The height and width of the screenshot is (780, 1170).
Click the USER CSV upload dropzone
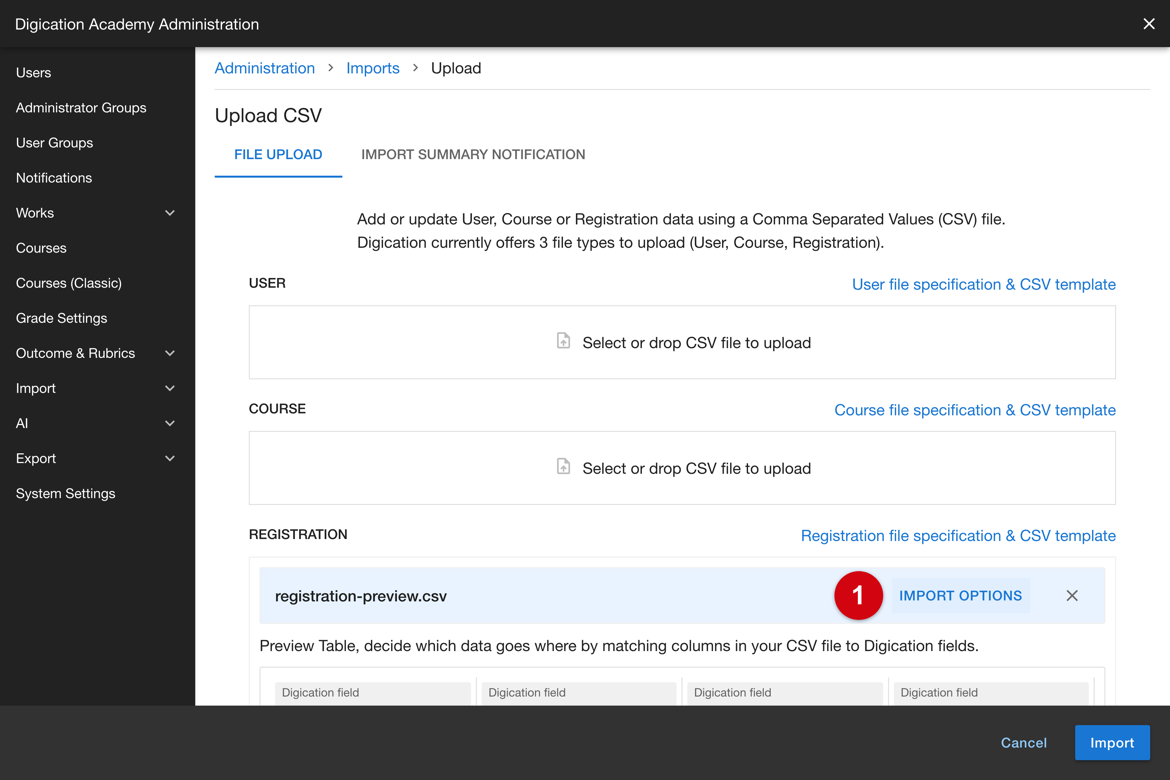[x=682, y=342]
